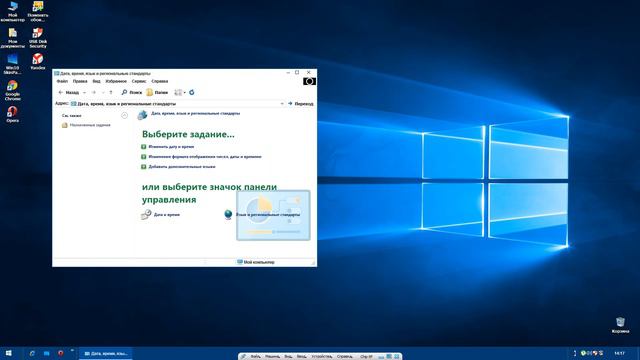640x360 pixels.
Task: Open the Поменять обои desktop shortcut
Action: (38, 11)
